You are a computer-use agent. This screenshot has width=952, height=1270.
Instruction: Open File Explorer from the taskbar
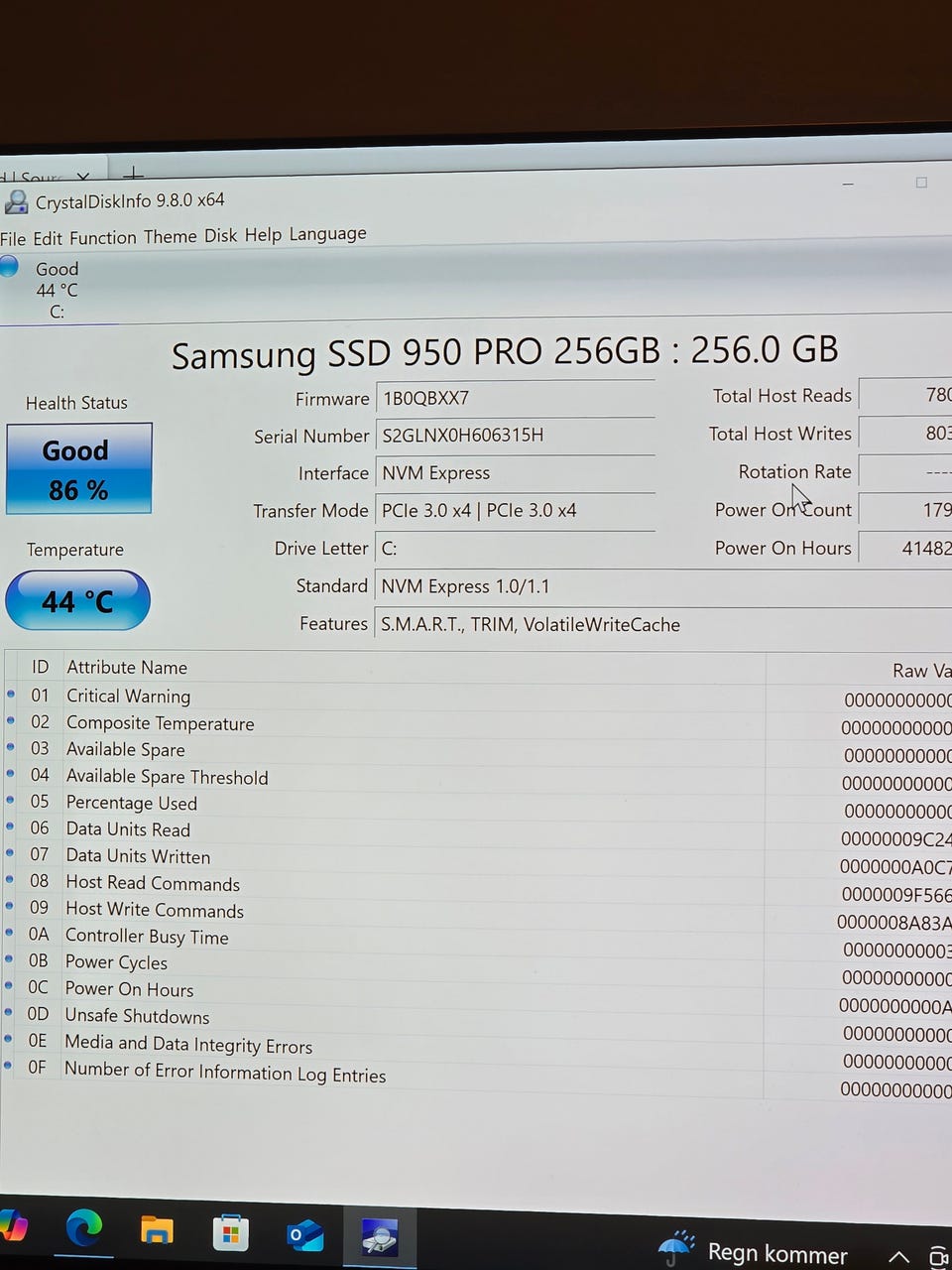click(x=157, y=1231)
